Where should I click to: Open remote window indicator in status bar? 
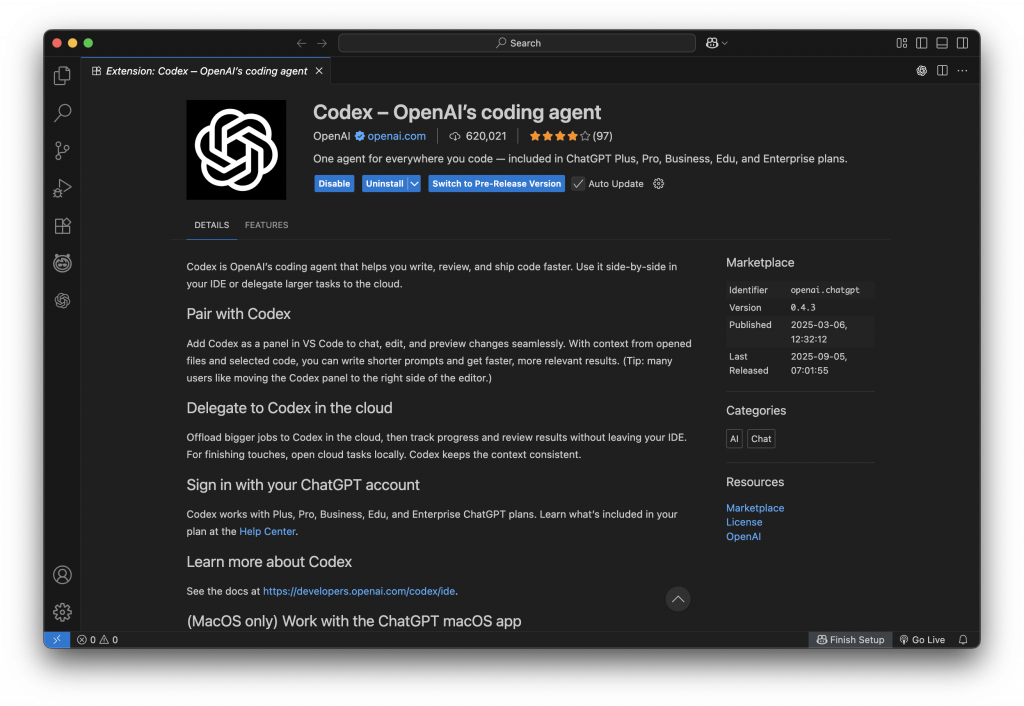(x=57, y=639)
